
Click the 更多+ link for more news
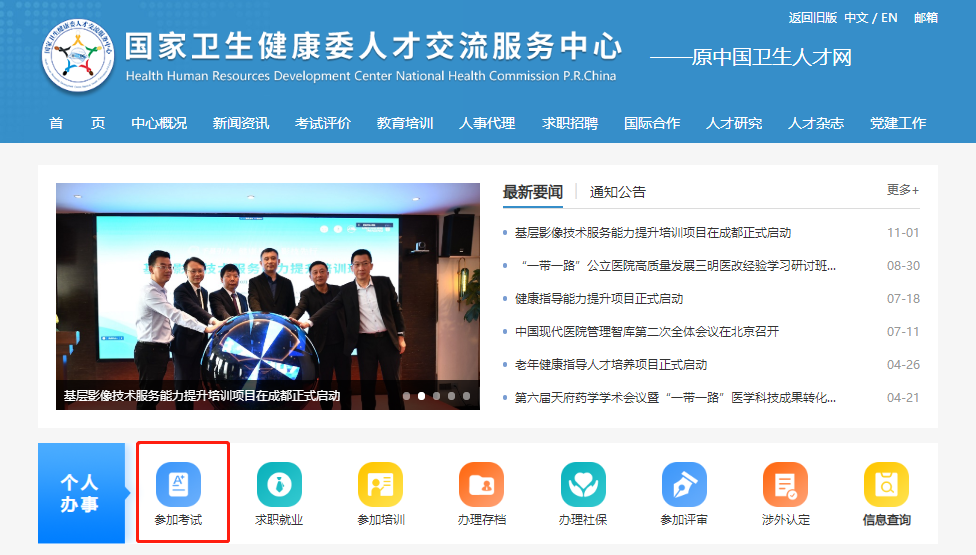point(902,190)
